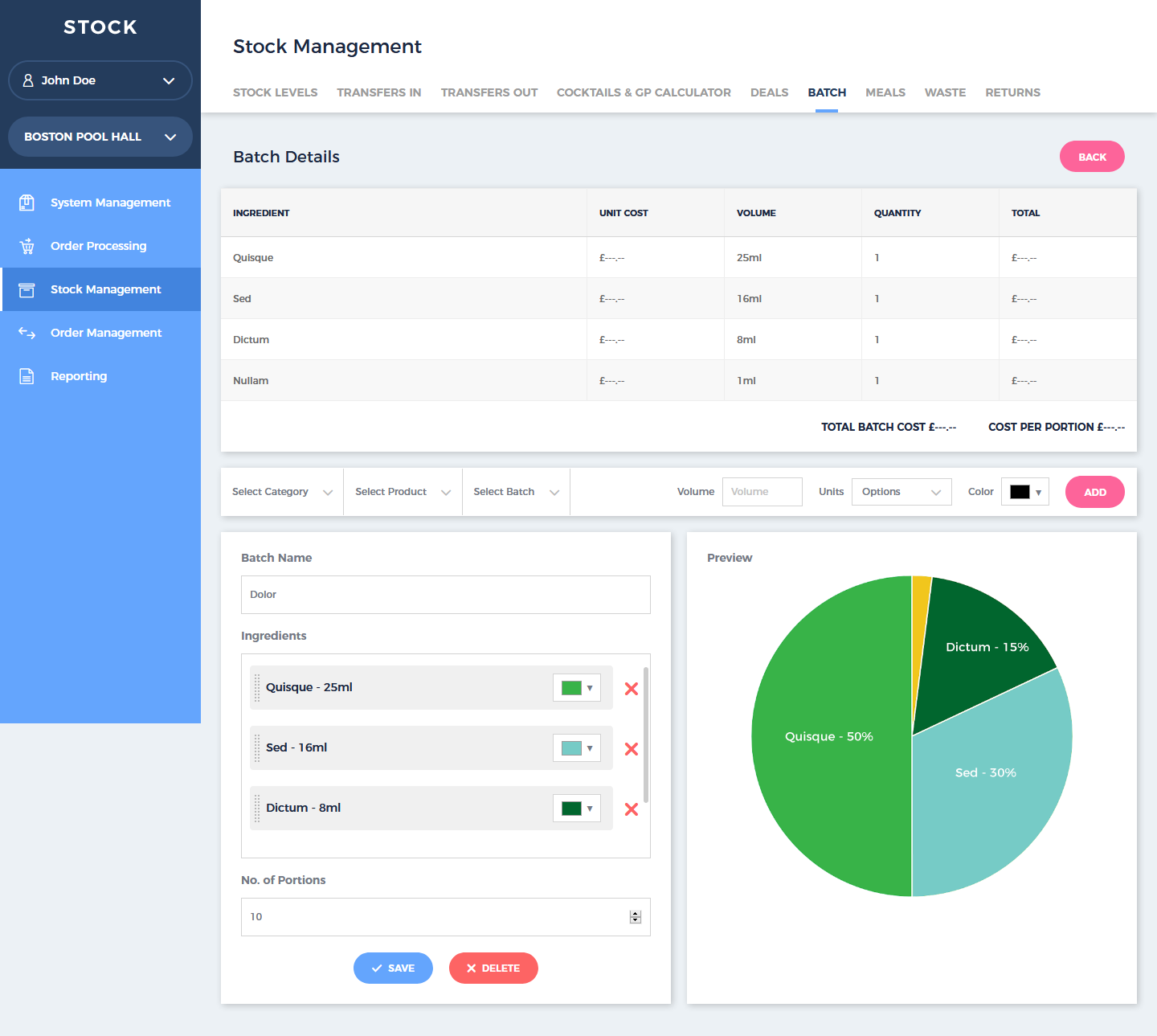Click the Reporting document icon
Screen dimensions: 1157x1036
click(x=27, y=376)
